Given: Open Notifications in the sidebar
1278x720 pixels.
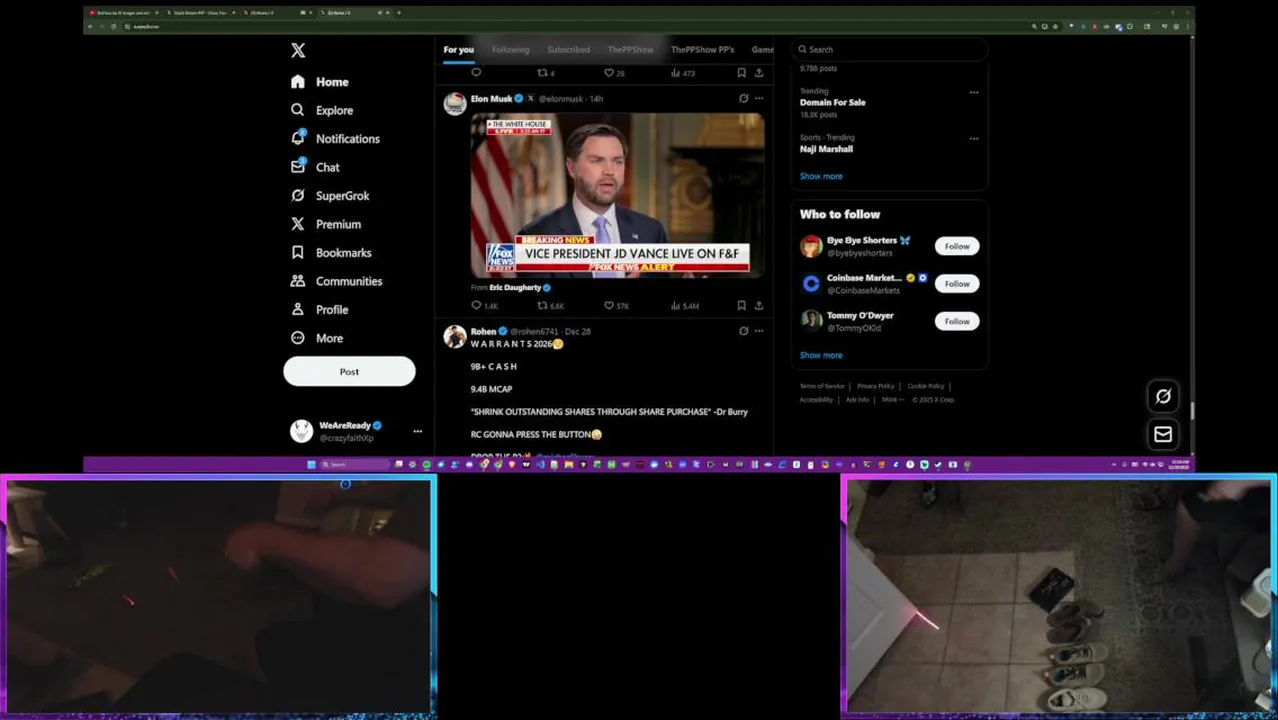Looking at the screenshot, I should 335,139.
